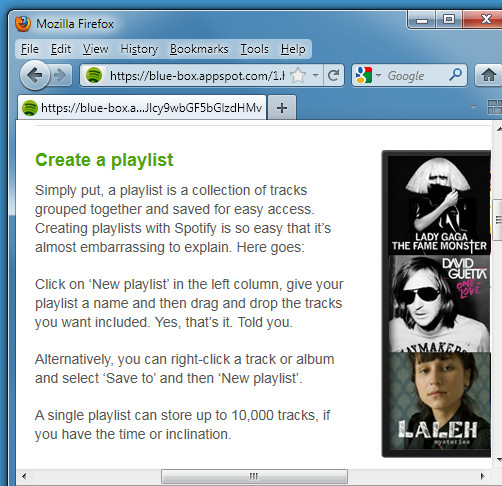Image resolution: width=502 pixels, height=486 pixels.
Task: Open the Edit menu
Action: tap(61, 49)
